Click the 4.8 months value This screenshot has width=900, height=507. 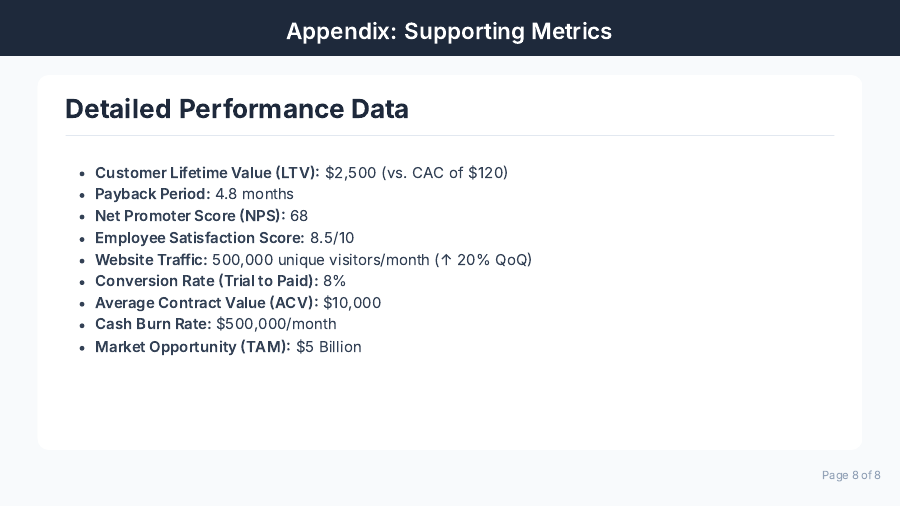254,194
